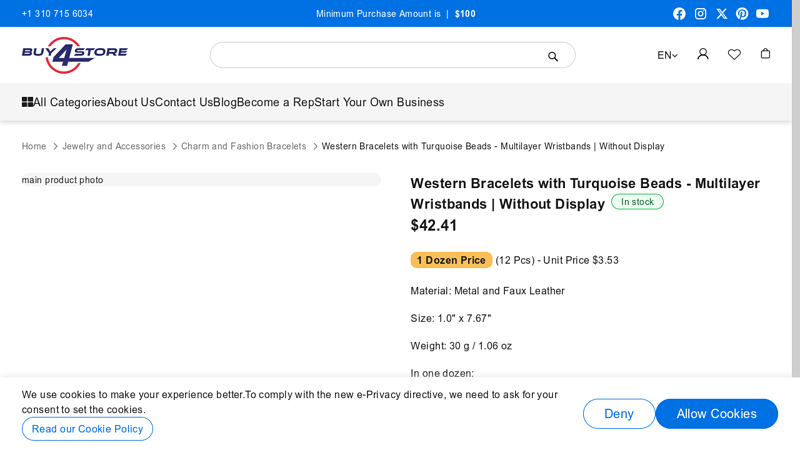Open the shopping bag cart
Screen dimensions: 800x450
tap(765, 54)
